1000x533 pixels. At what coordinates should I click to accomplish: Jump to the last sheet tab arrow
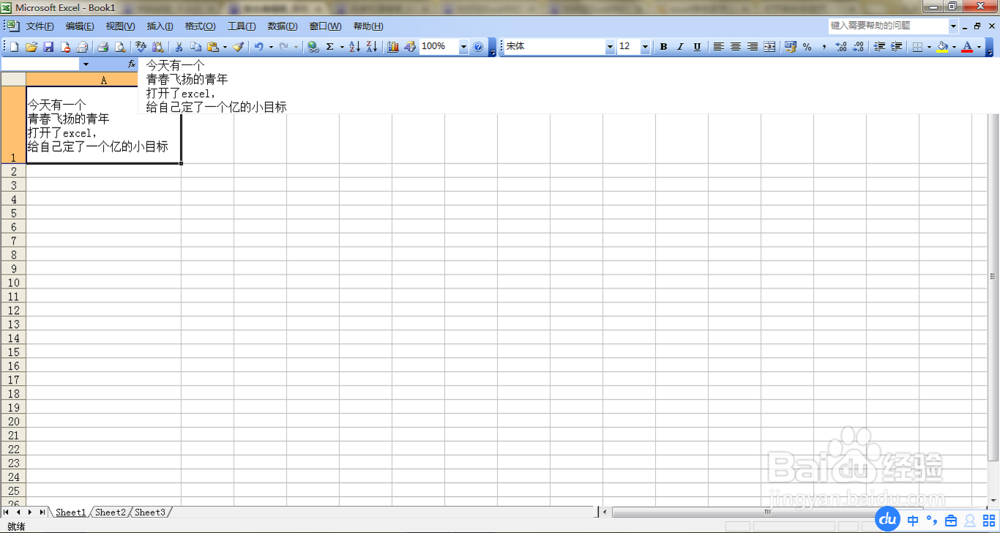[42, 512]
